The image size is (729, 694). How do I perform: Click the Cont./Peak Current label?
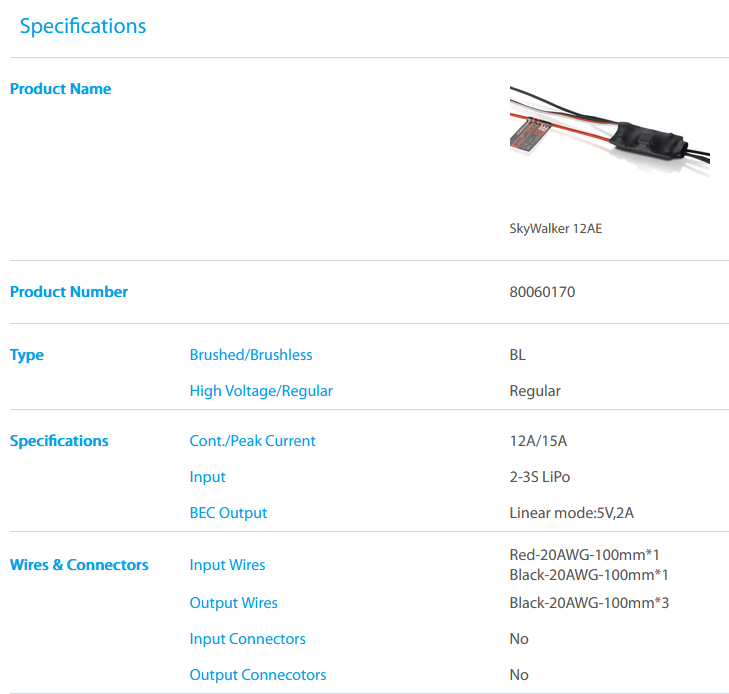point(252,441)
